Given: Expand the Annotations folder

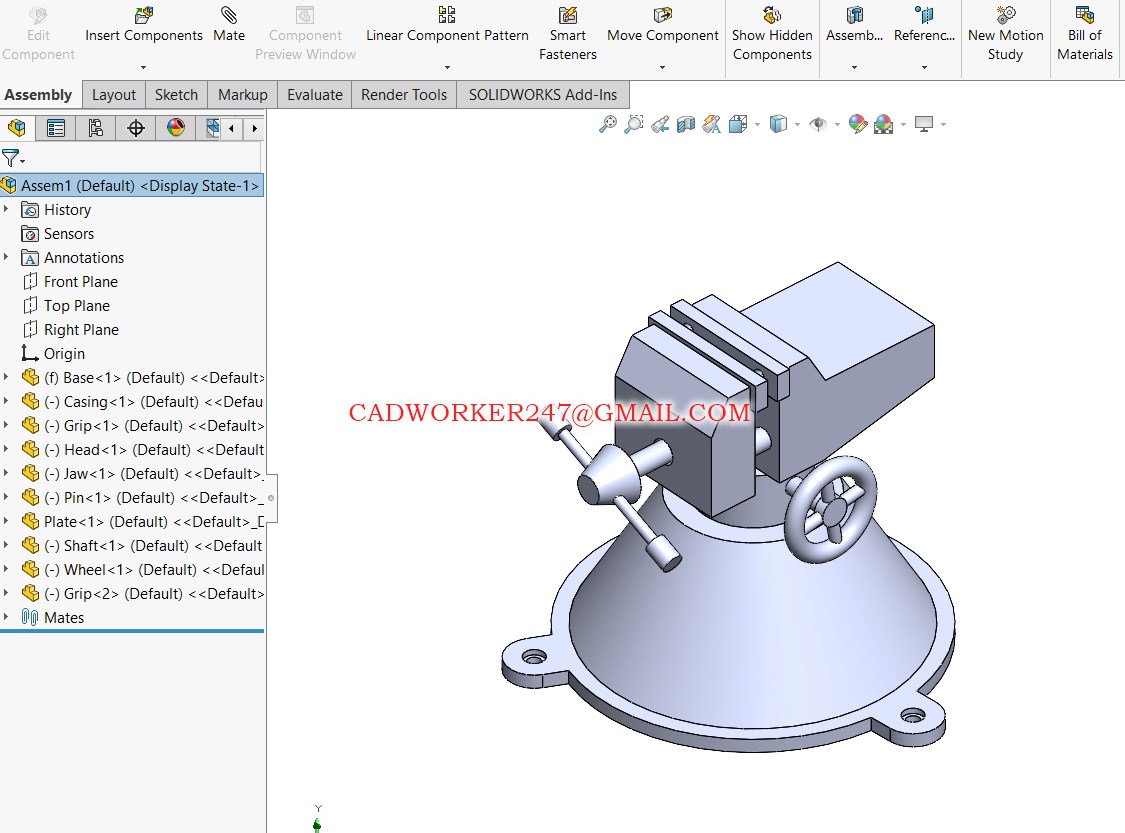Looking at the screenshot, I should pyautogui.click(x=6, y=257).
